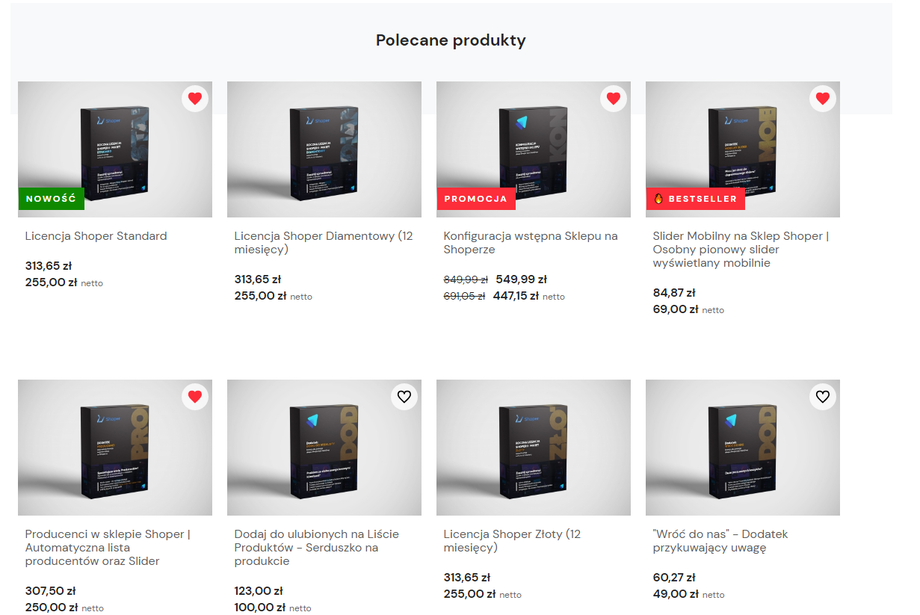Open Licencja Shoper Złoty (12 miesięcy) link
The width and height of the screenshot is (920, 615).
click(x=514, y=540)
